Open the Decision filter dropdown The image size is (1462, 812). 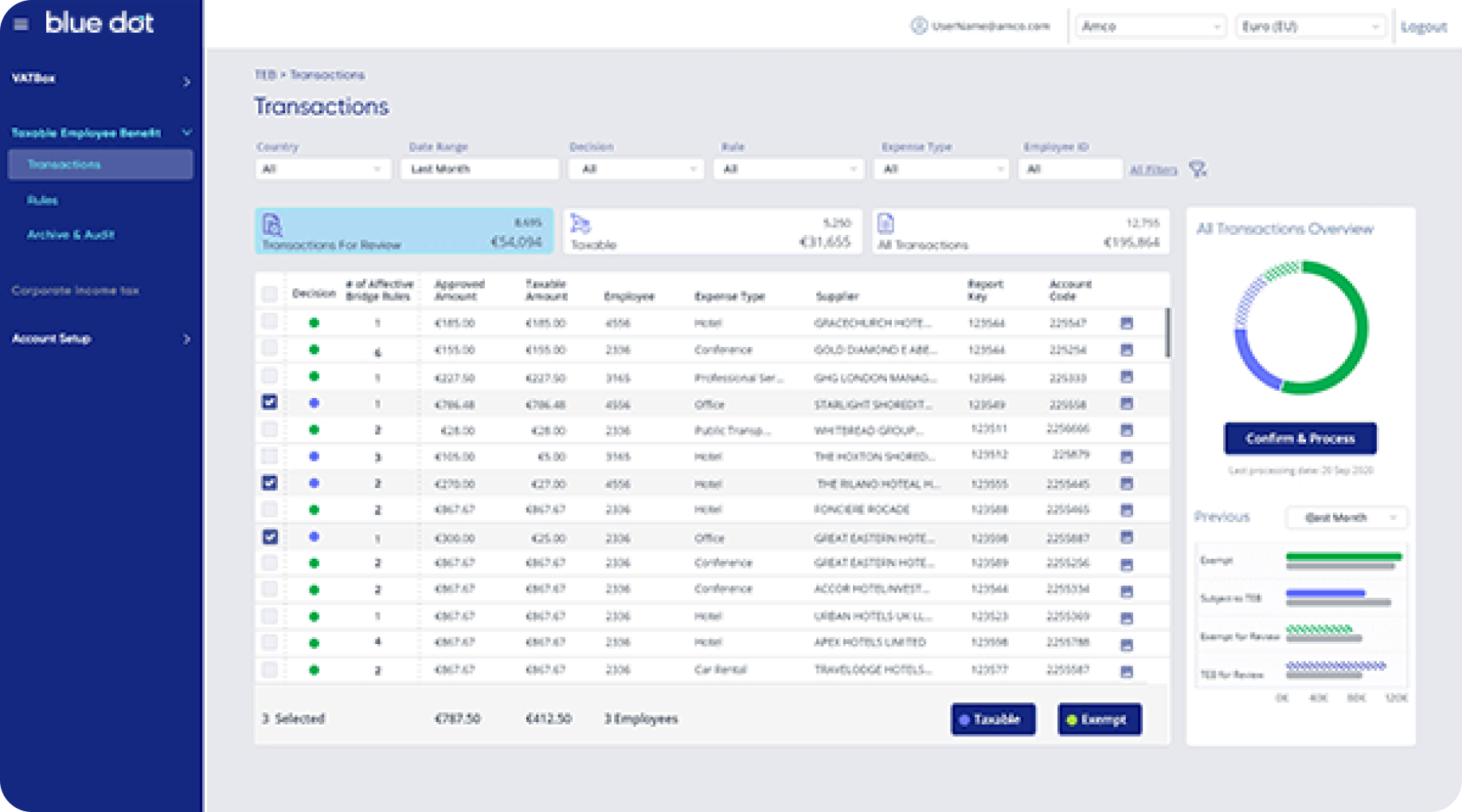(x=636, y=169)
